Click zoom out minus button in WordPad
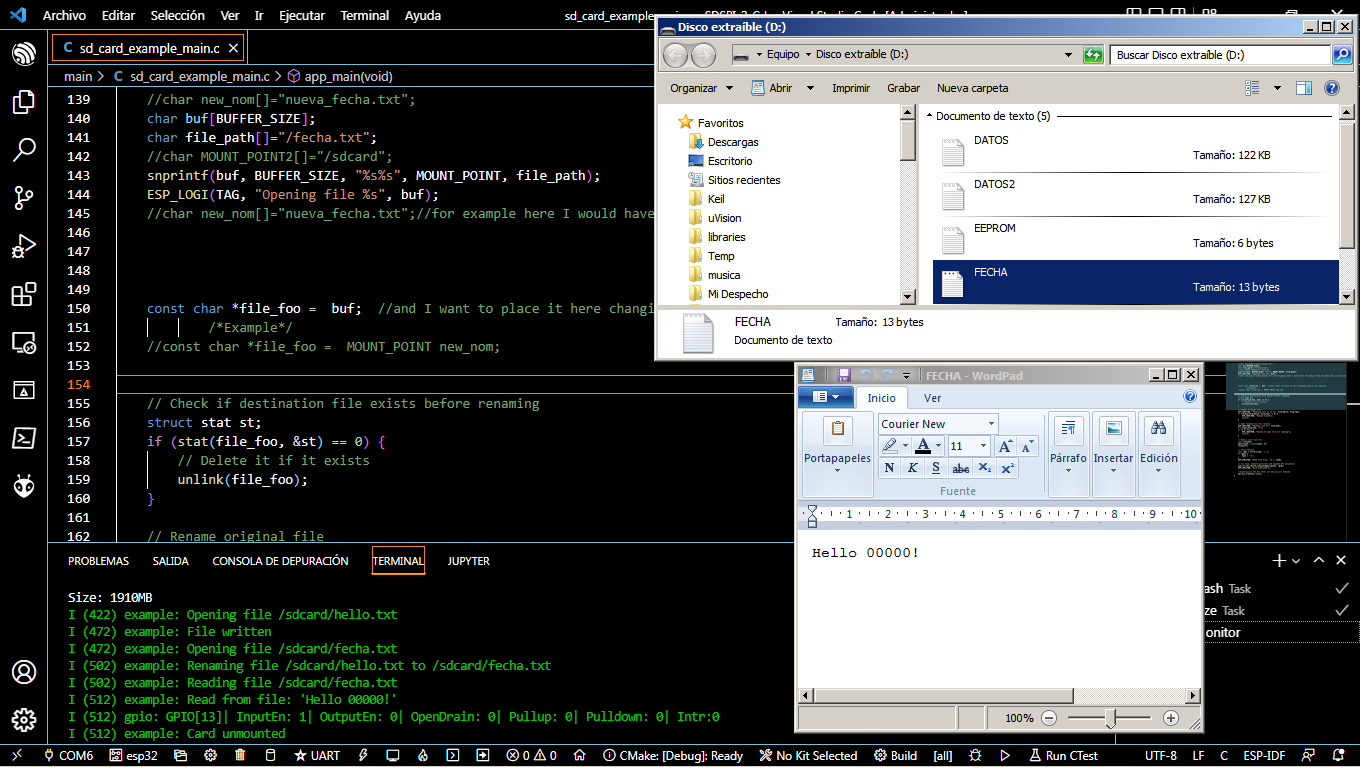The height and width of the screenshot is (768, 1360). (1049, 718)
